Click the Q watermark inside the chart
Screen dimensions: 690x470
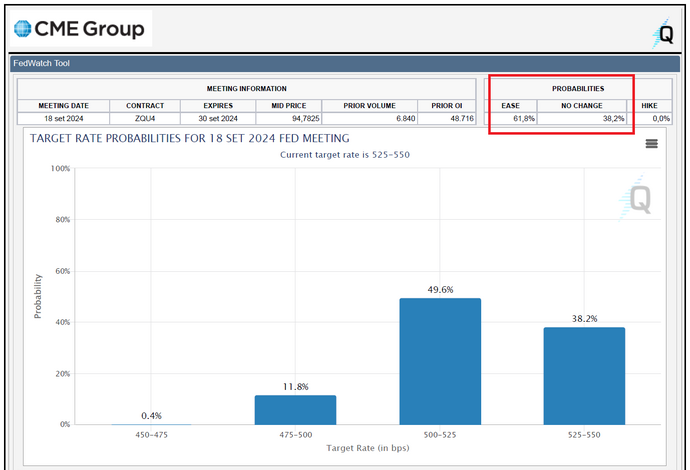point(633,196)
